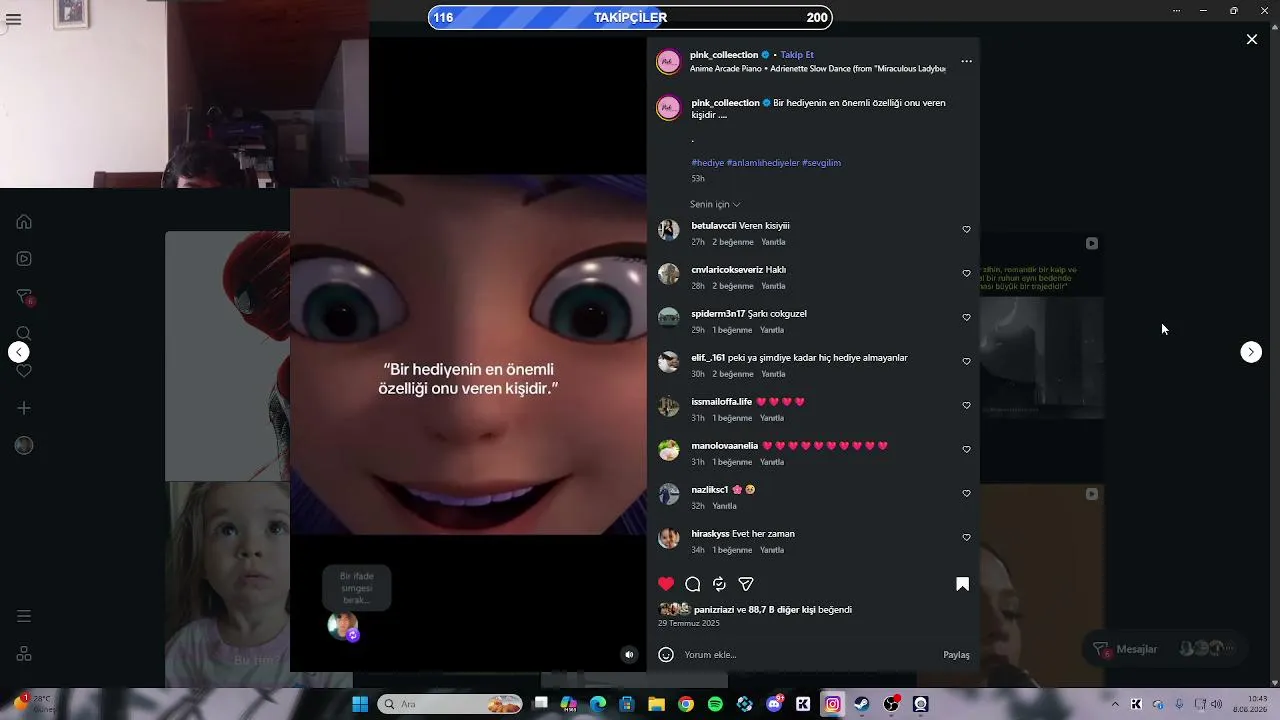Open the Anime Arcade Piano audio link
Screen dimensions: 1280x720
tap(817, 69)
